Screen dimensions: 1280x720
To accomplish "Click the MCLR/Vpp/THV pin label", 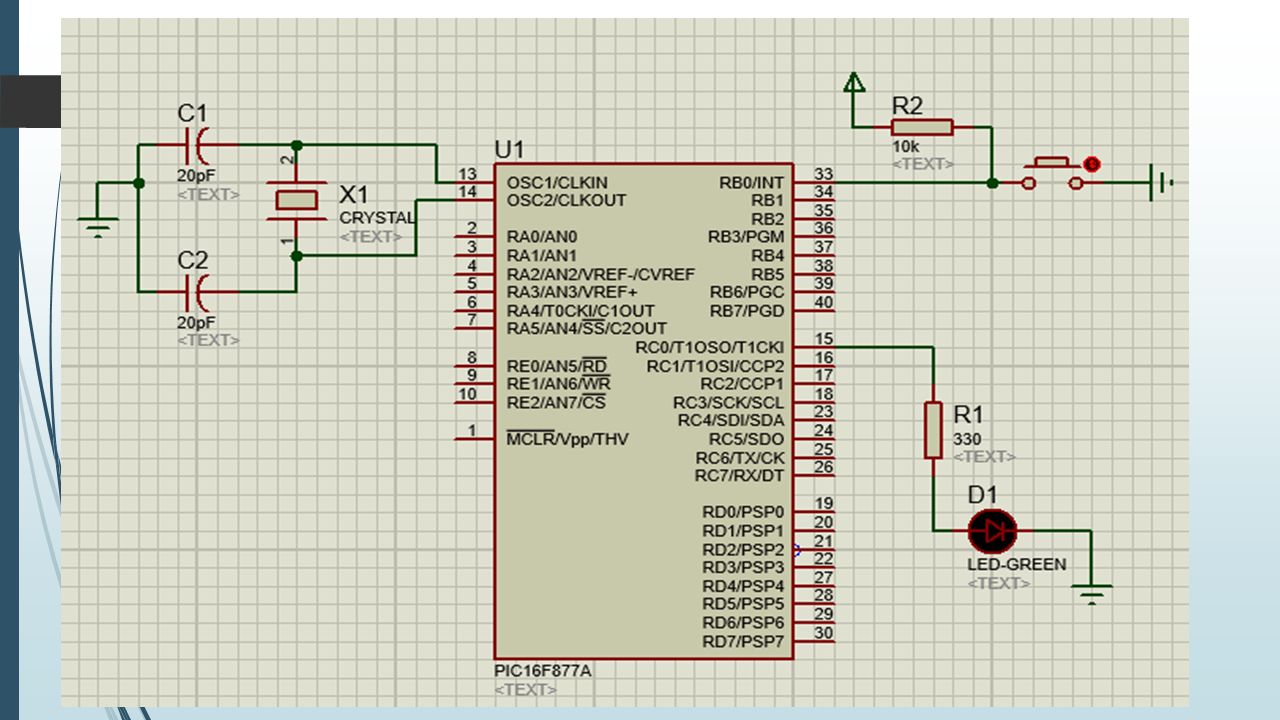I will [567, 438].
